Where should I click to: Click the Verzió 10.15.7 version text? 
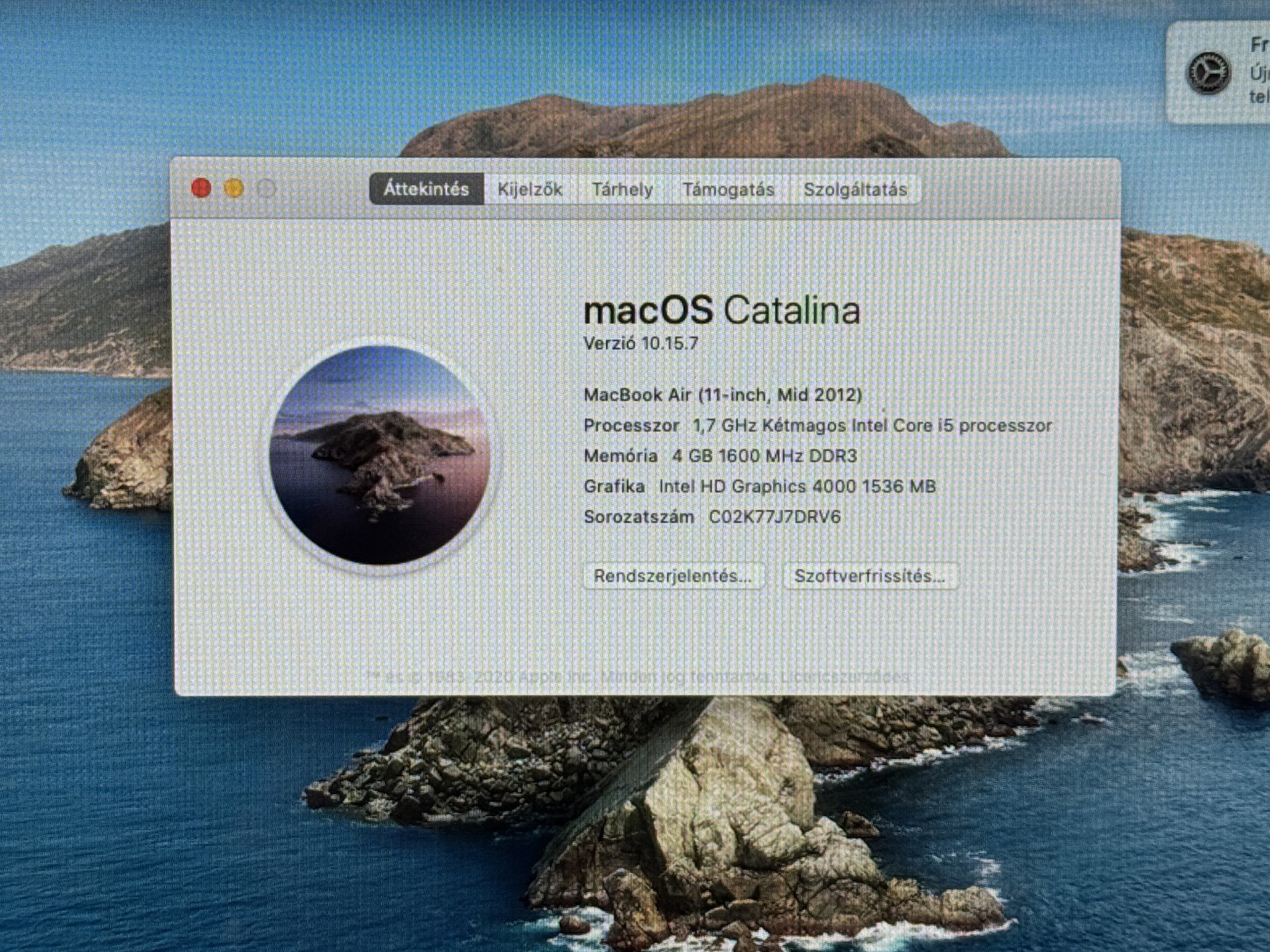pos(640,343)
